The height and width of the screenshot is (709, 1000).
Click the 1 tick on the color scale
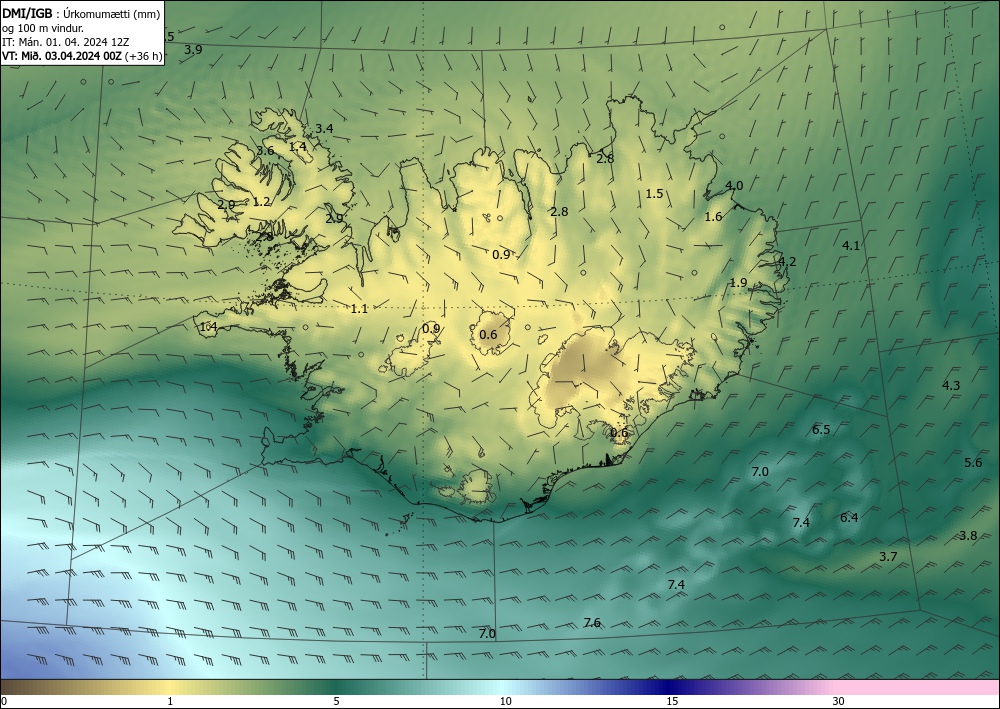pyautogui.click(x=170, y=701)
